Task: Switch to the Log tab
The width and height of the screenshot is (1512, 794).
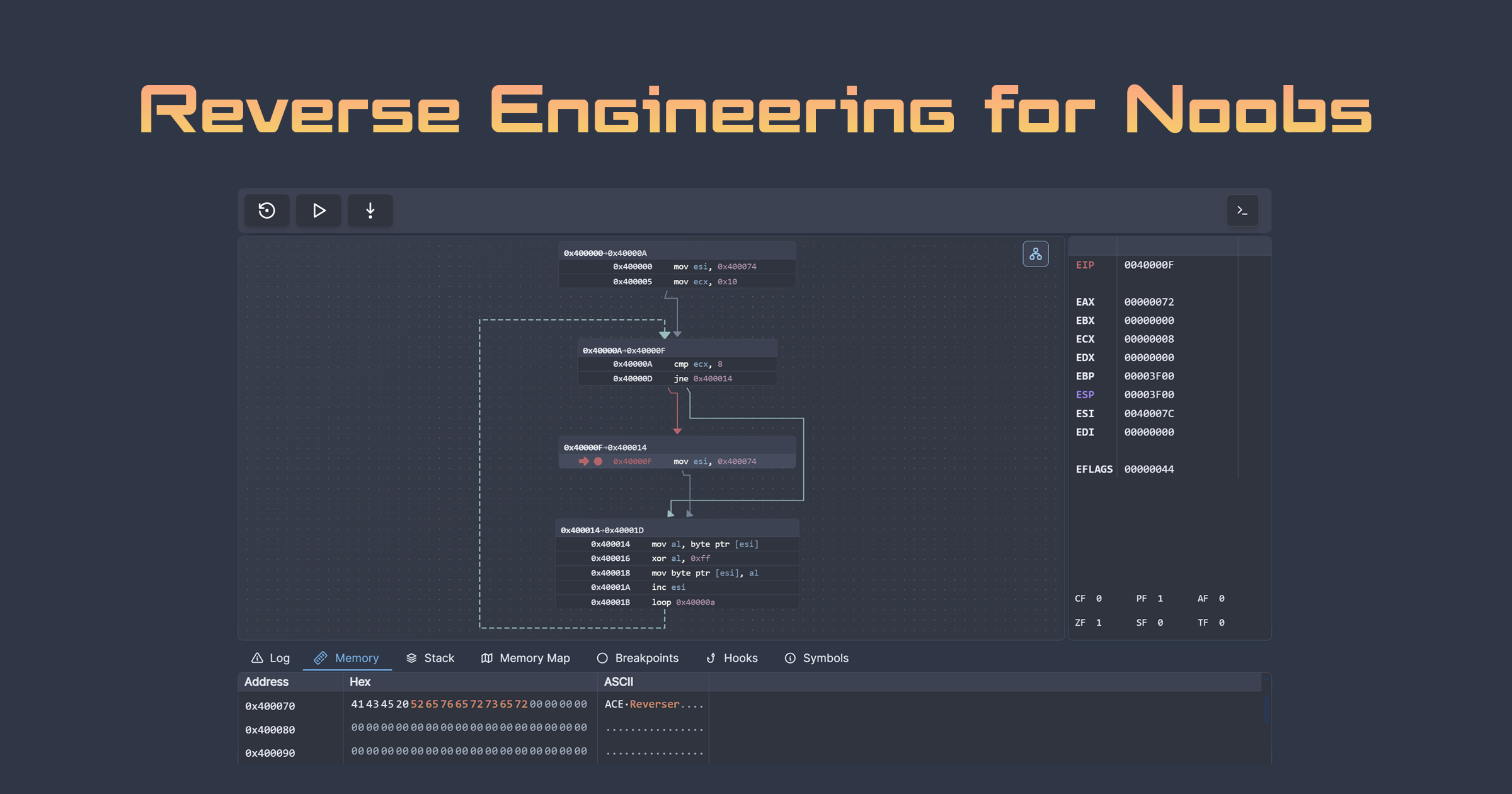Action: pos(271,658)
